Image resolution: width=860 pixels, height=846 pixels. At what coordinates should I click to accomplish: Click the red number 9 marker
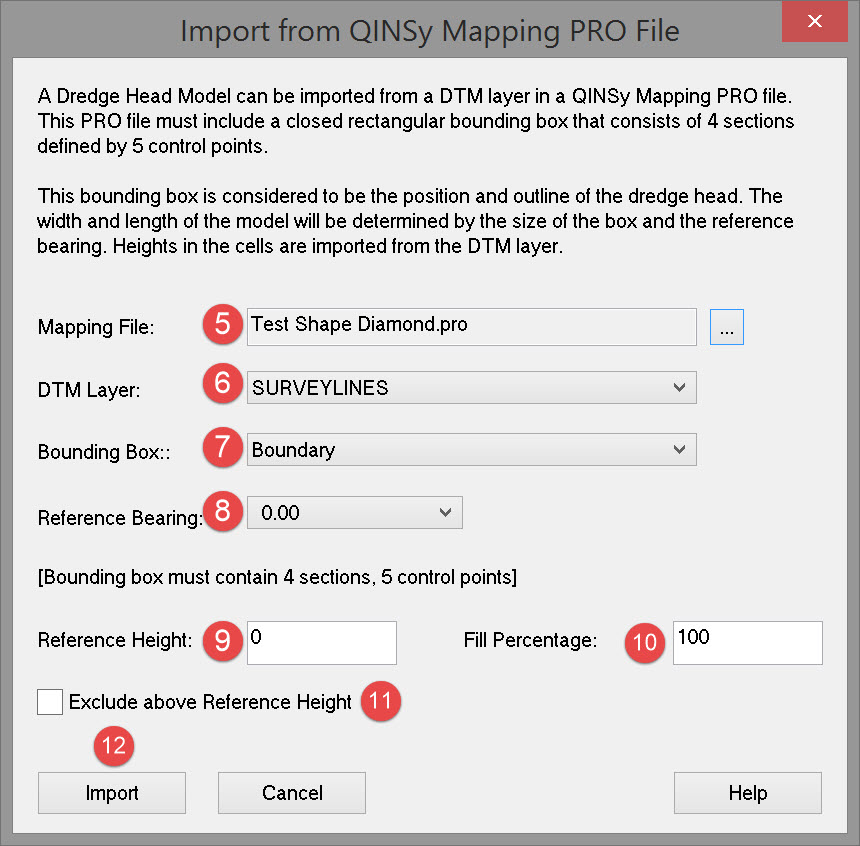(x=222, y=642)
